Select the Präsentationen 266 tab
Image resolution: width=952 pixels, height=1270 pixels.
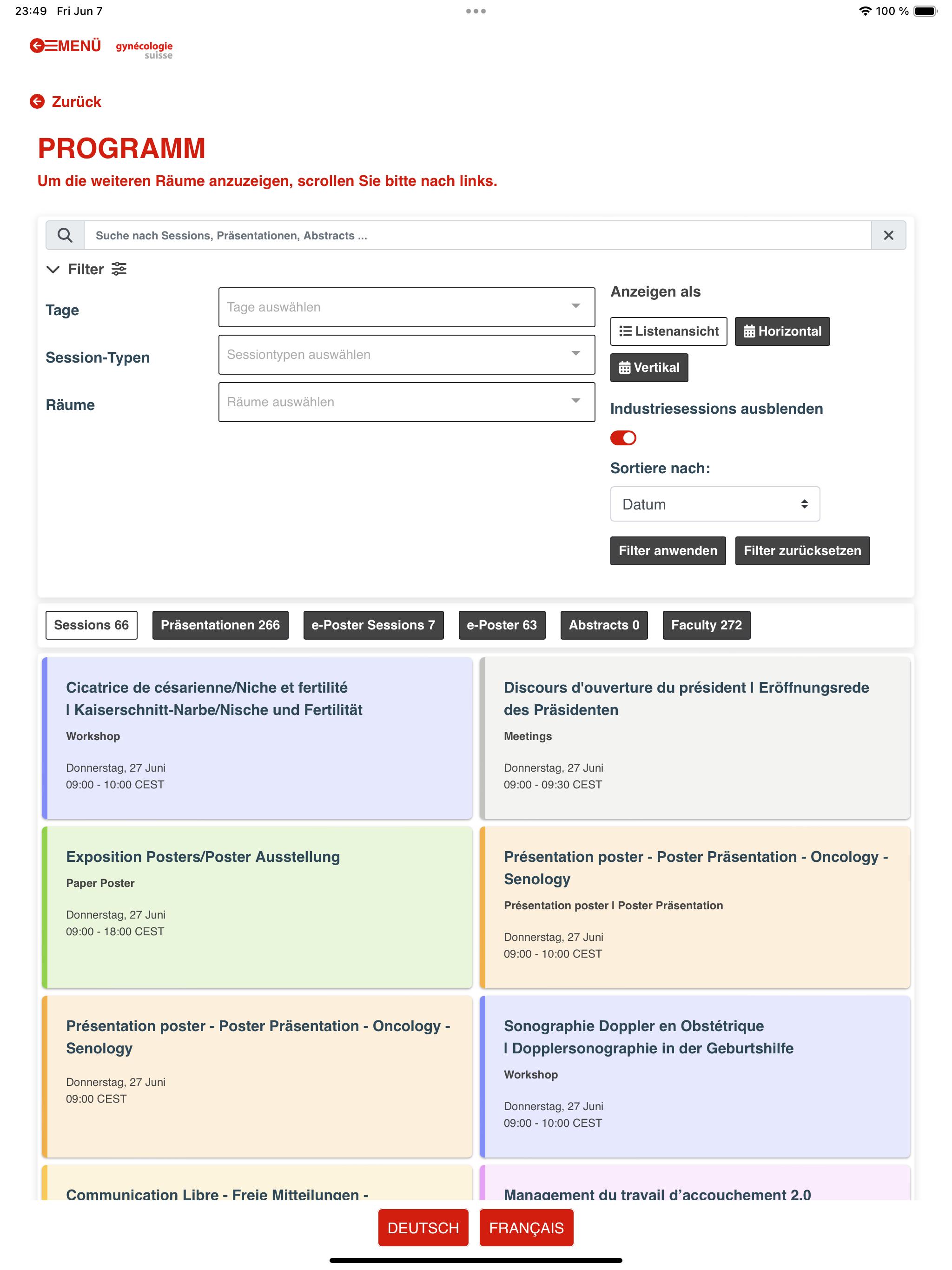(x=220, y=625)
